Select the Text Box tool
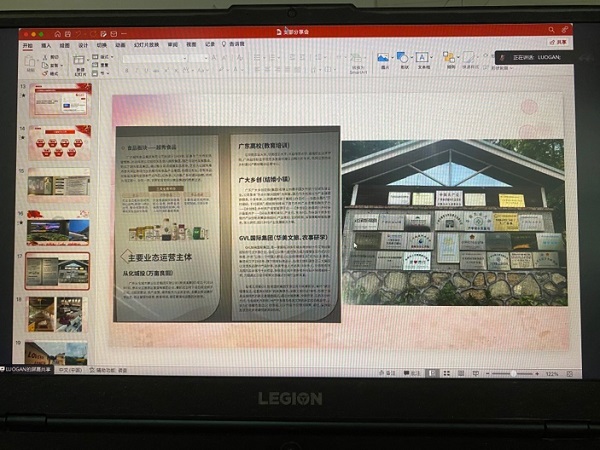Image resolution: width=600 pixels, height=450 pixels. coord(423,59)
